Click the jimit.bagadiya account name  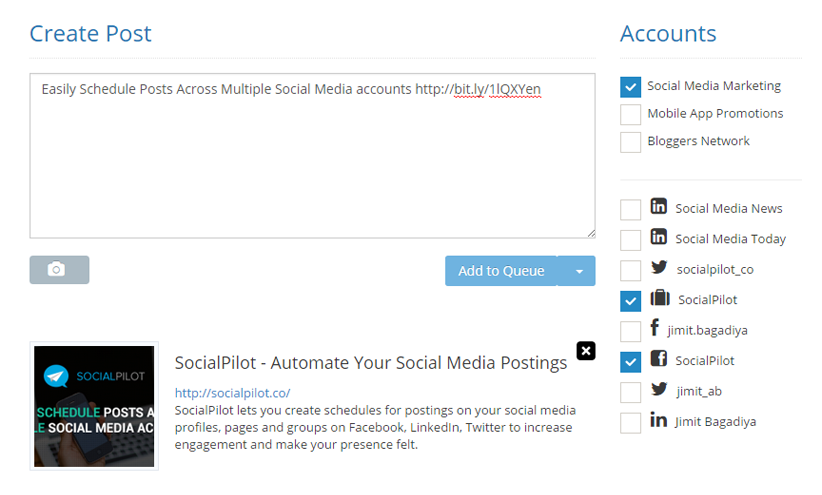tap(707, 330)
